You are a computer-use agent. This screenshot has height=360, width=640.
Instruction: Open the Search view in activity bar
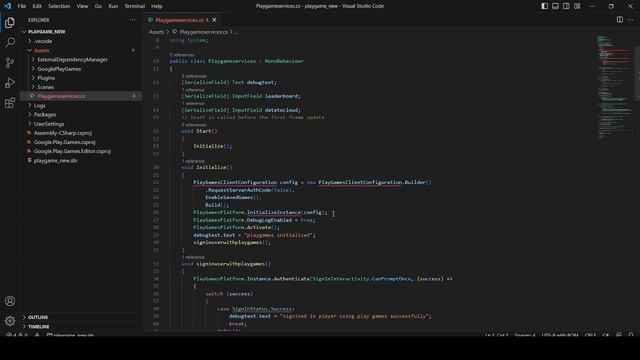pos(10,42)
